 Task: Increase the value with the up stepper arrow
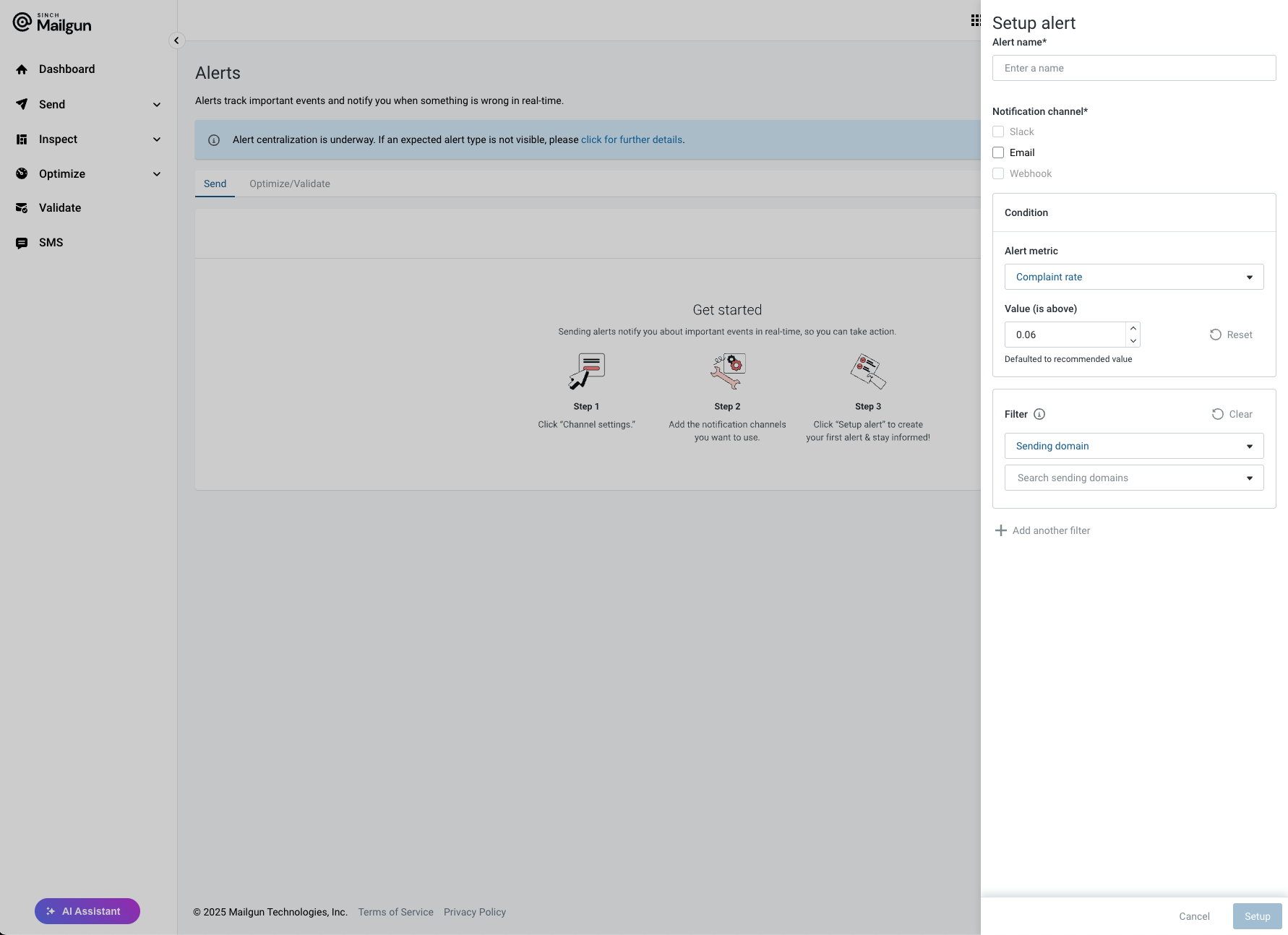[1133, 328]
